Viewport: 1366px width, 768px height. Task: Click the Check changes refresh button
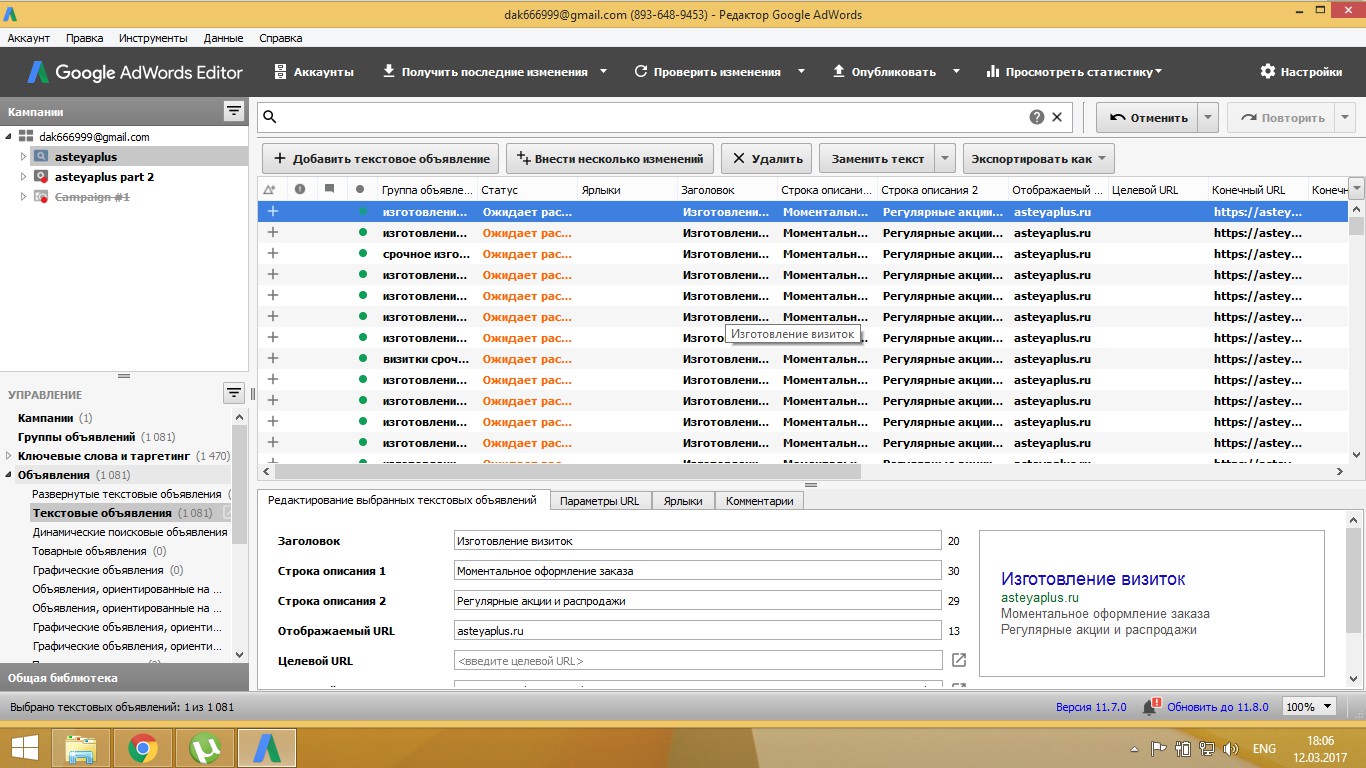click(707, 72)
